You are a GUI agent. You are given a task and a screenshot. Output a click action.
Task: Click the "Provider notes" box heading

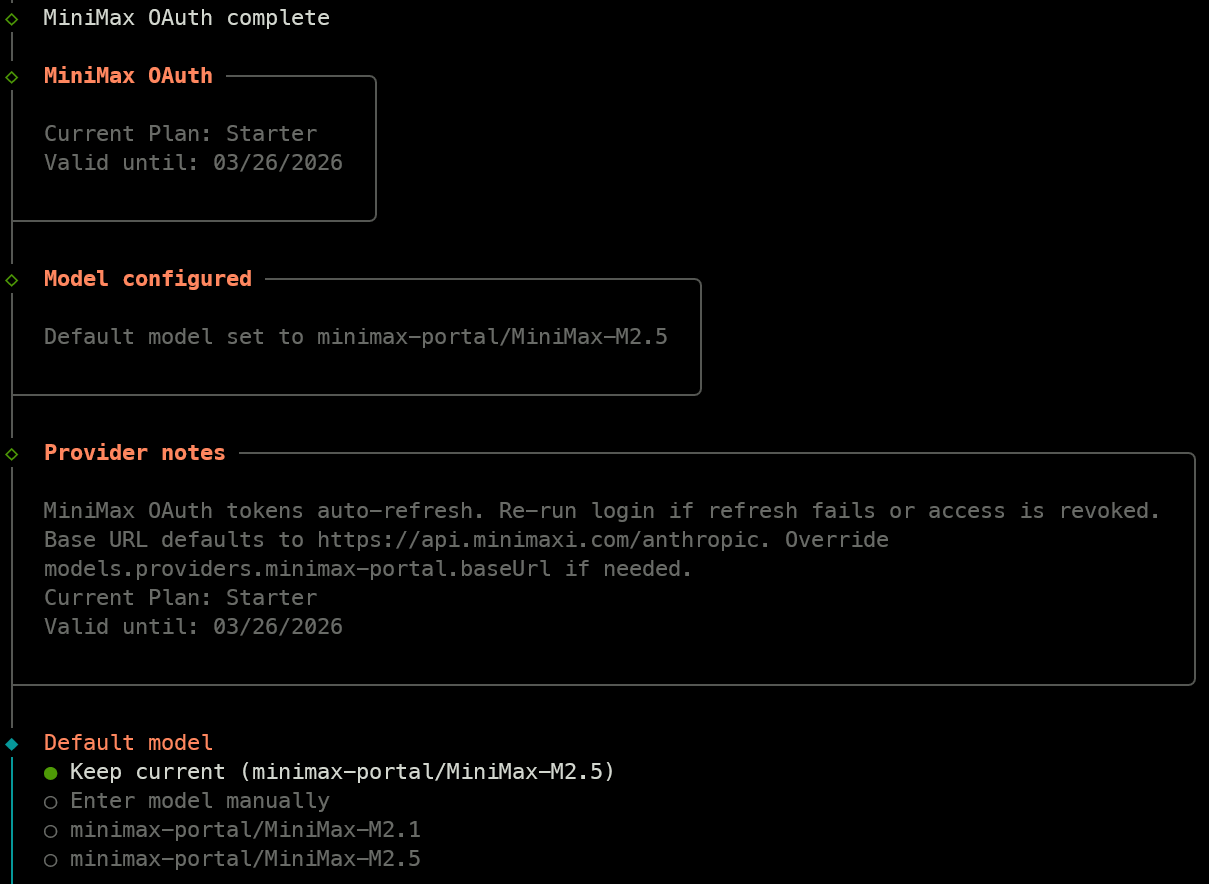click(134, 453)
